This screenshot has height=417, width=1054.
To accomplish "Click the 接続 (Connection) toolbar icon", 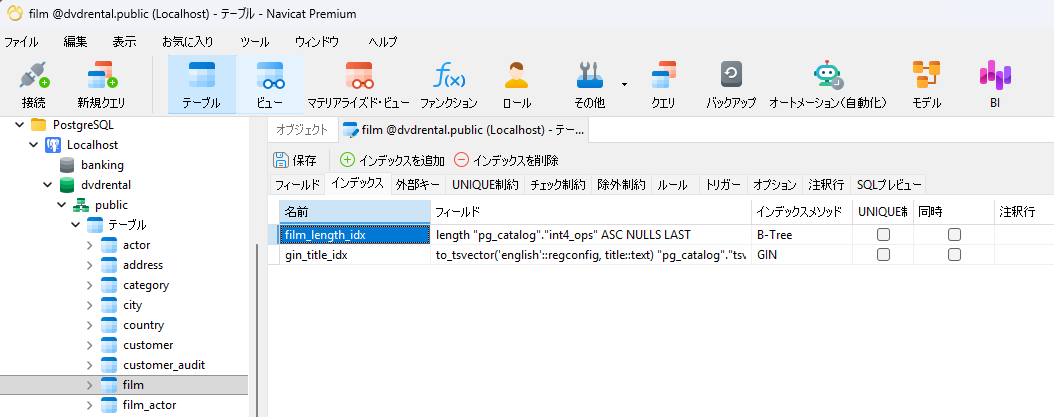I will pos(34,75).
